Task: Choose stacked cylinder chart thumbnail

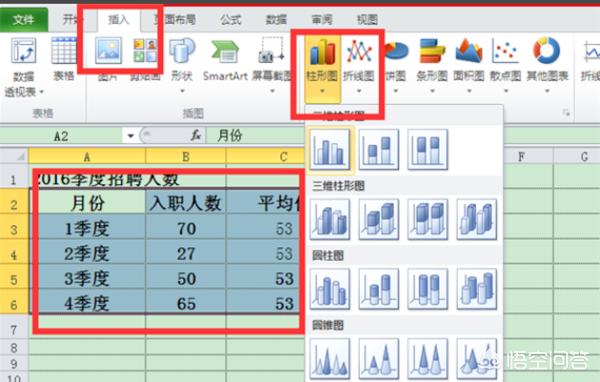Action: point(379,289)
